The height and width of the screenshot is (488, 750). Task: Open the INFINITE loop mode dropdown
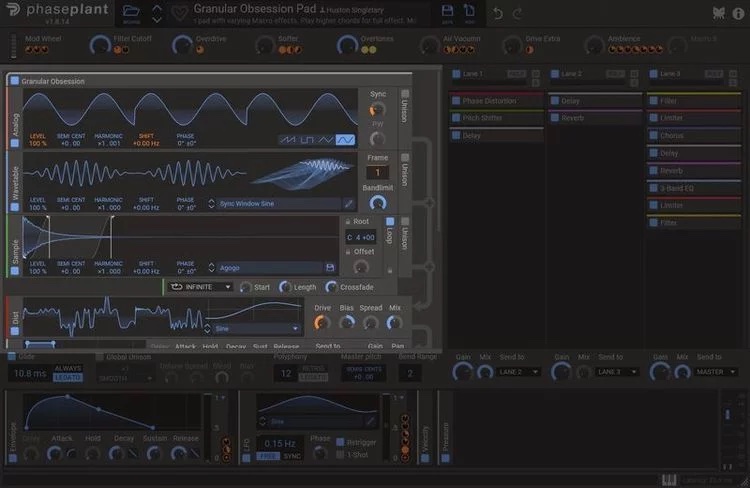tap(200, 287)
